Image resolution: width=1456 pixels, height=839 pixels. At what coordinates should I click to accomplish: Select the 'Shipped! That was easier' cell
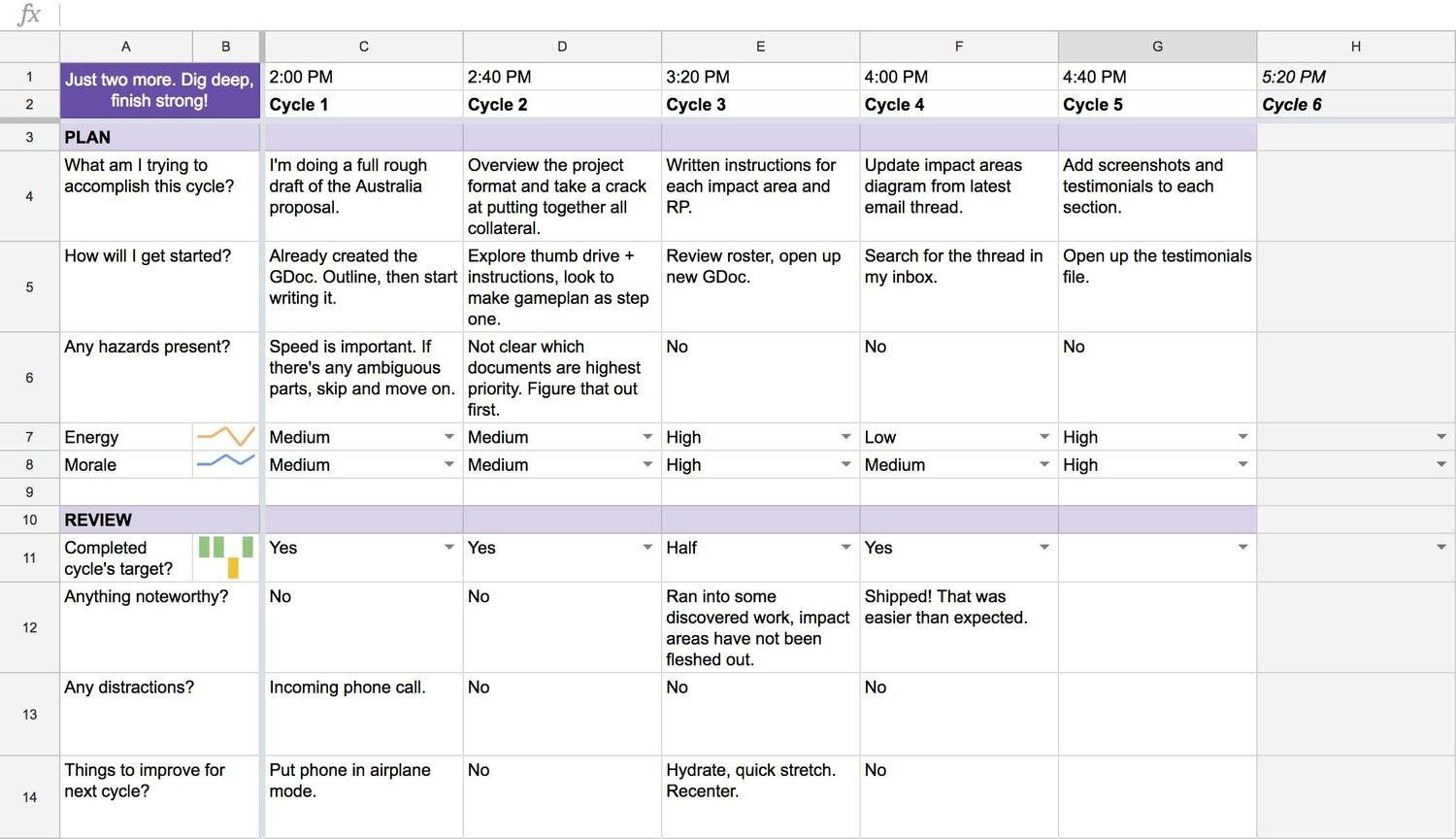[x=959, y=627]
